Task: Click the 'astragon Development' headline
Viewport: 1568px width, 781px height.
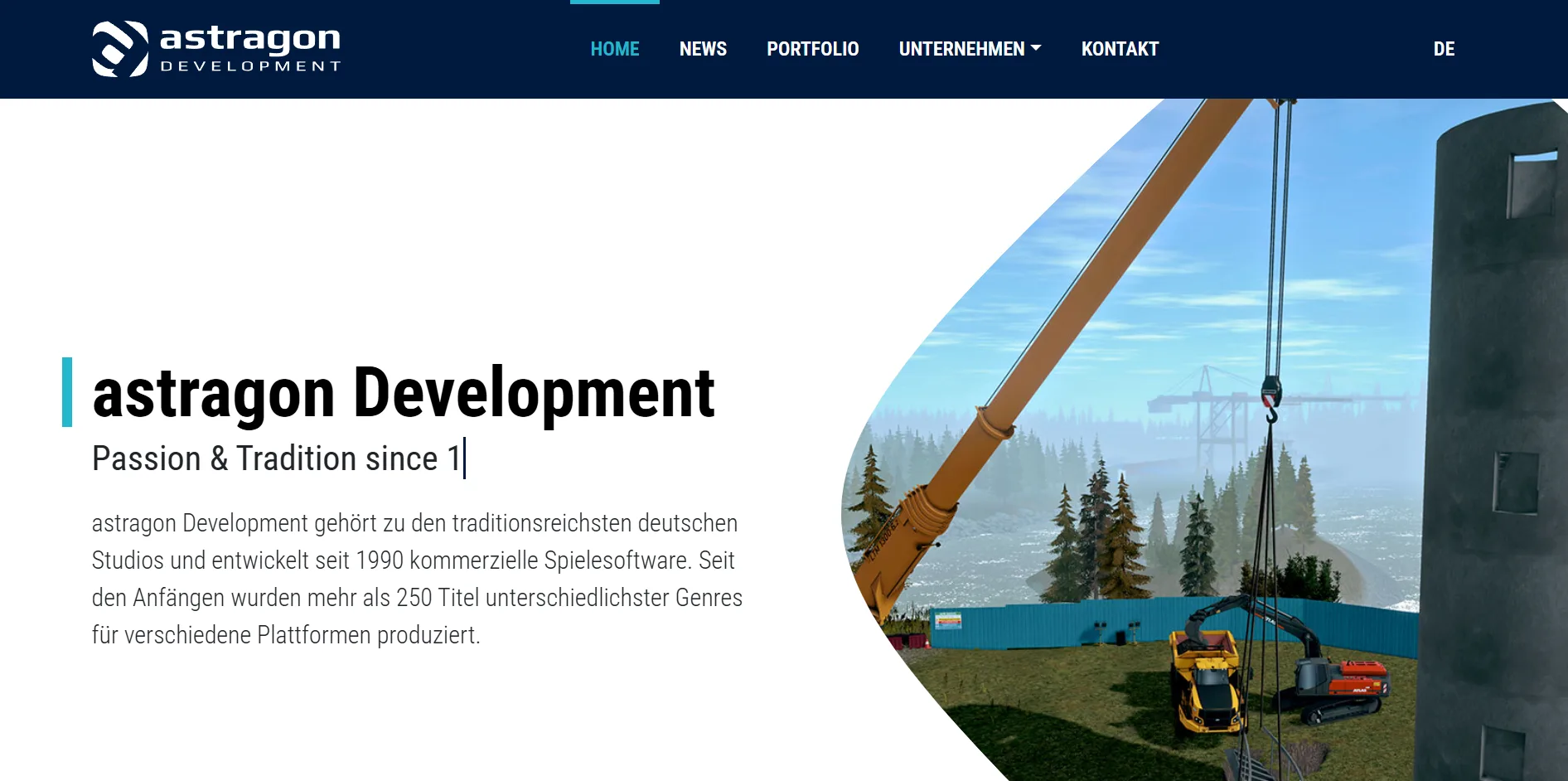Action: [x=404, y=393]
